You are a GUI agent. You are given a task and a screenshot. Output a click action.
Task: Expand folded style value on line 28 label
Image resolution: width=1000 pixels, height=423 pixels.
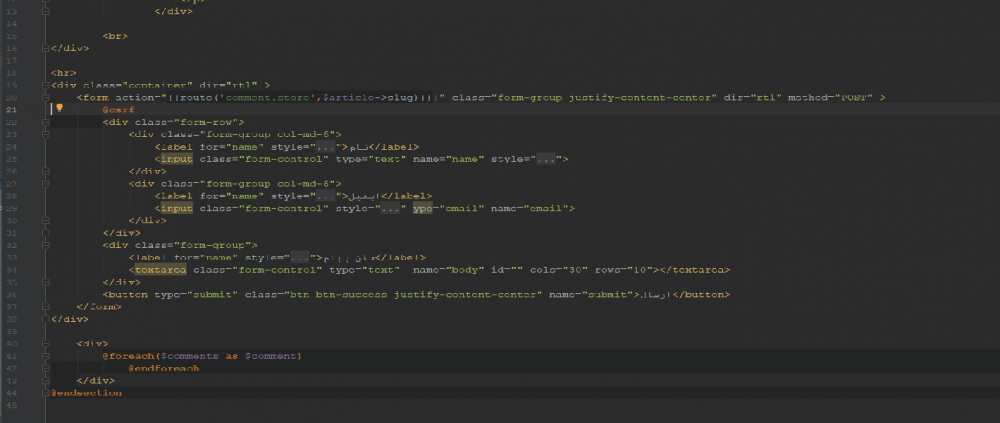[325, 196]
